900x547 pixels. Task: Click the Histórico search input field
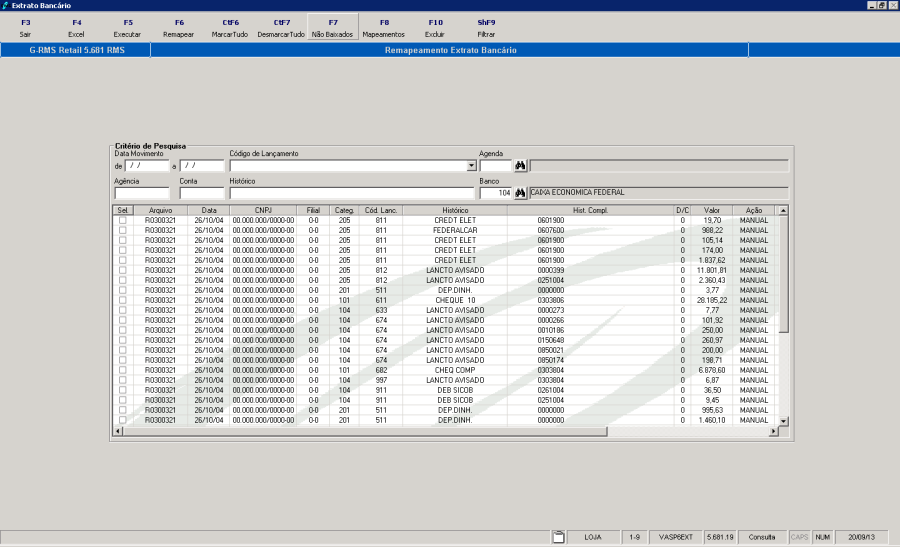[352, 193]
